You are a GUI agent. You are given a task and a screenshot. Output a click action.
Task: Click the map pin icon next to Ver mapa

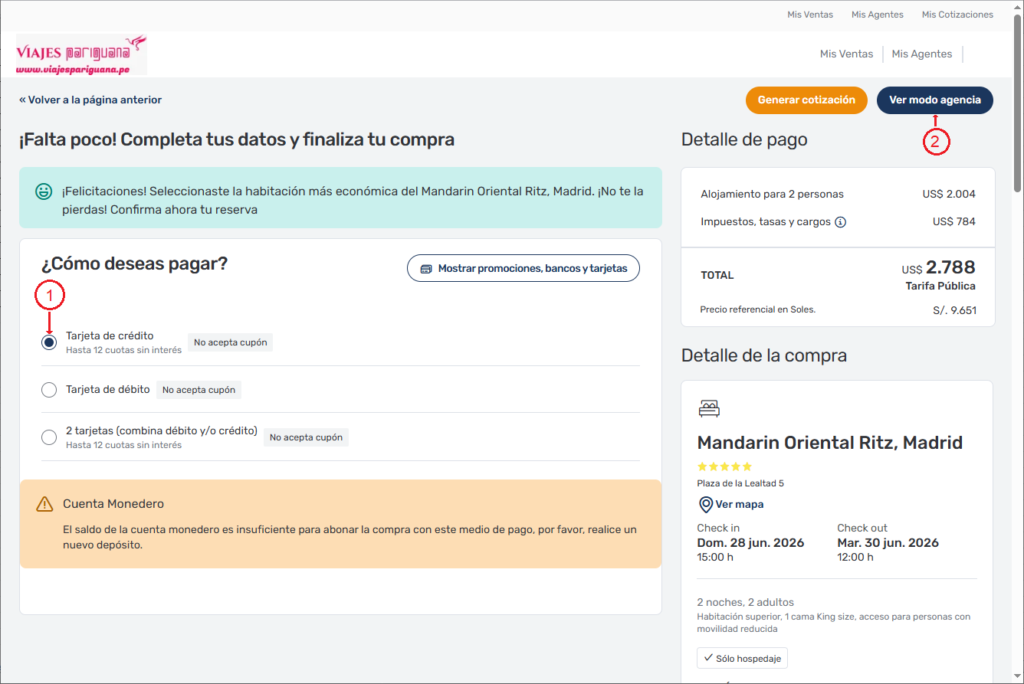pos(705,504)
